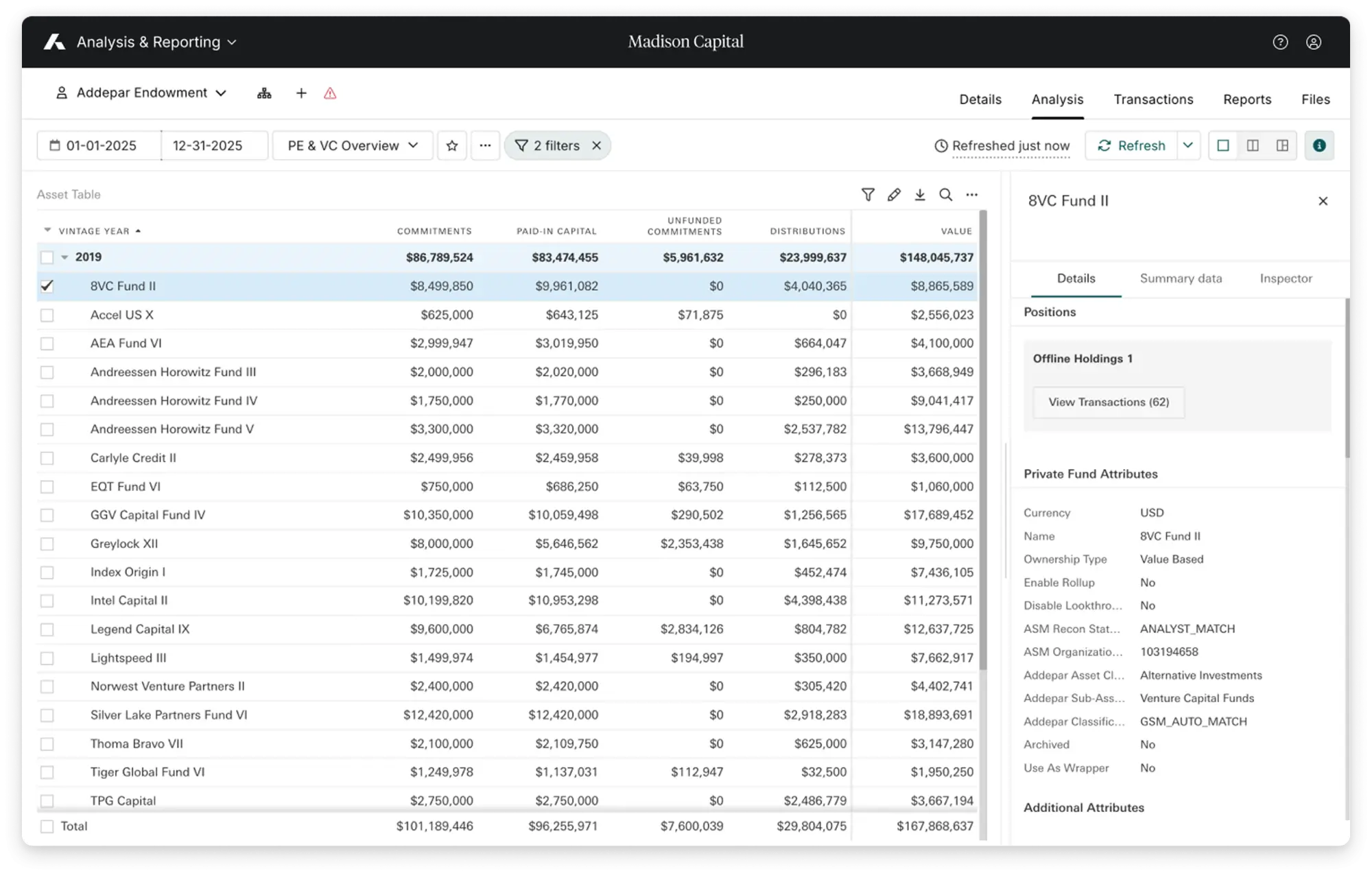The image size is (1372, 875).
Task: Check the Andreessen Horowitz Fund III checkbox
Action: (47, 372)
